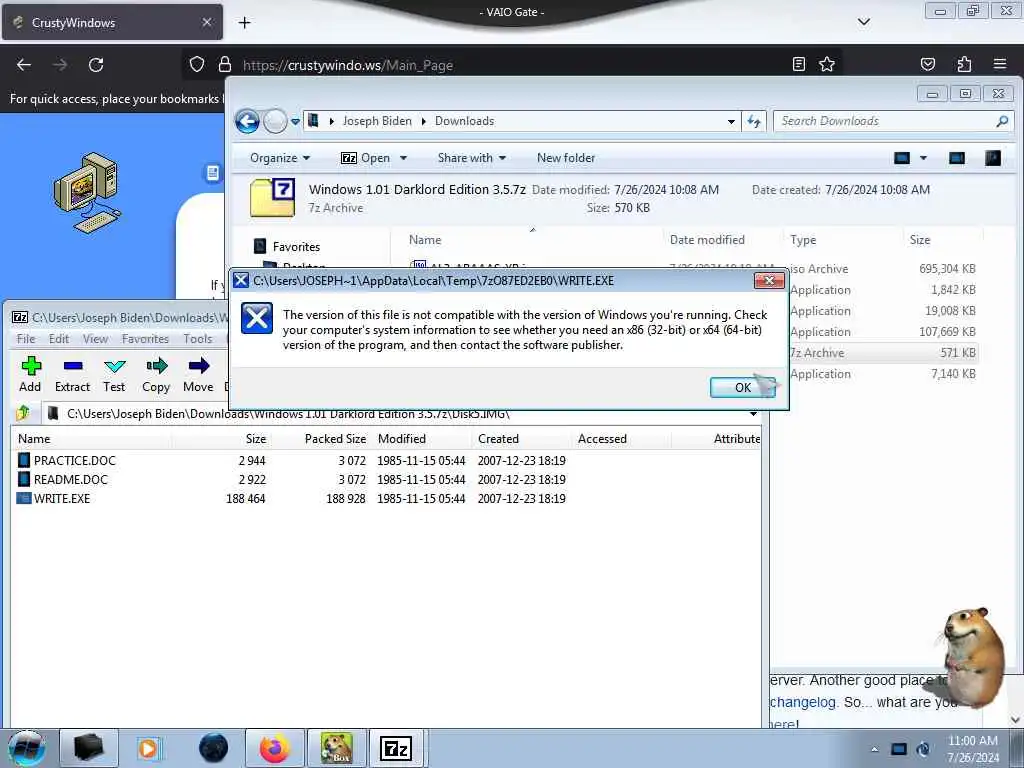Screen dimensions: 1024x768
Task: Open view options dropdown arrow in Explorer
Action: 923,158
